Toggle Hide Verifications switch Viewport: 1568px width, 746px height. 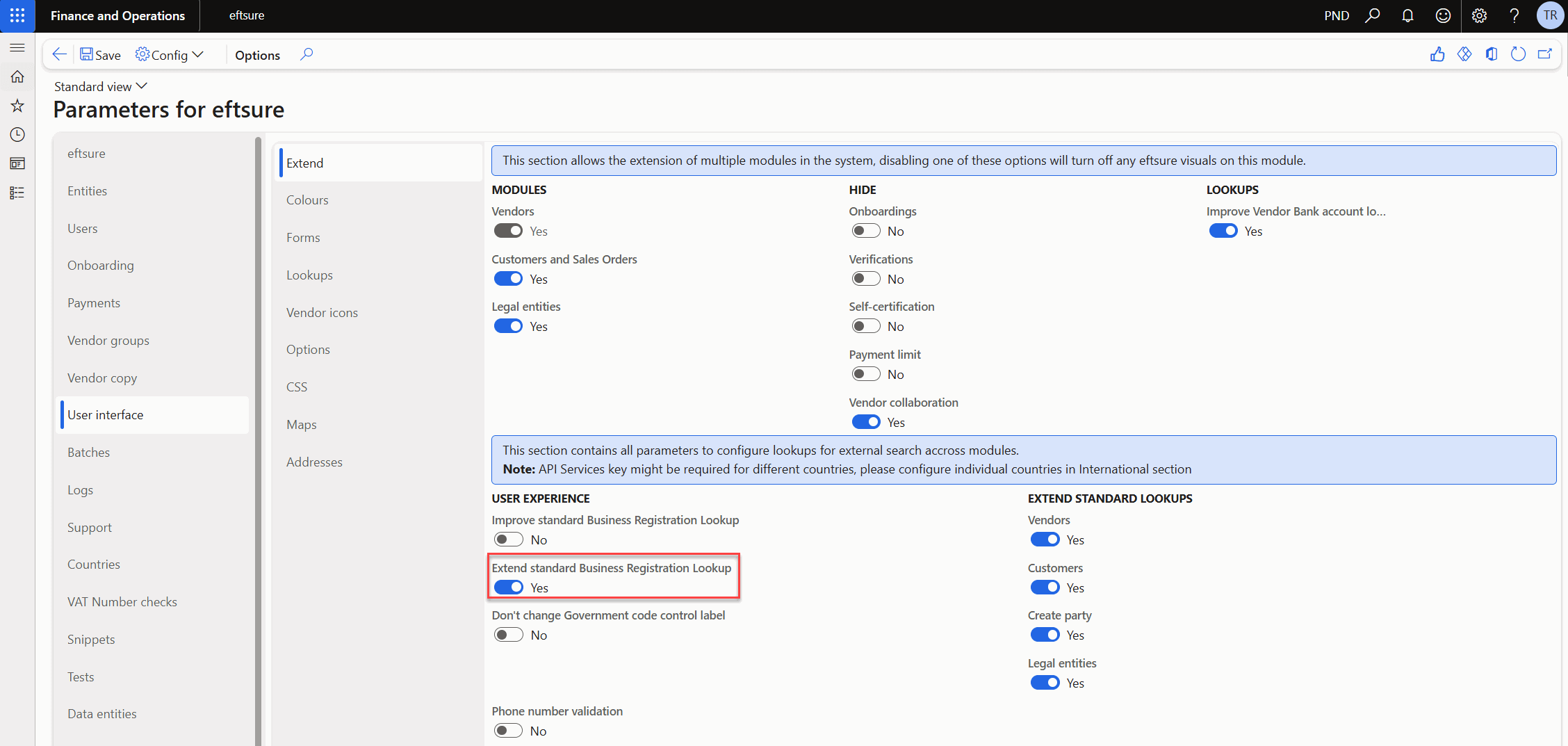point(866,279)
